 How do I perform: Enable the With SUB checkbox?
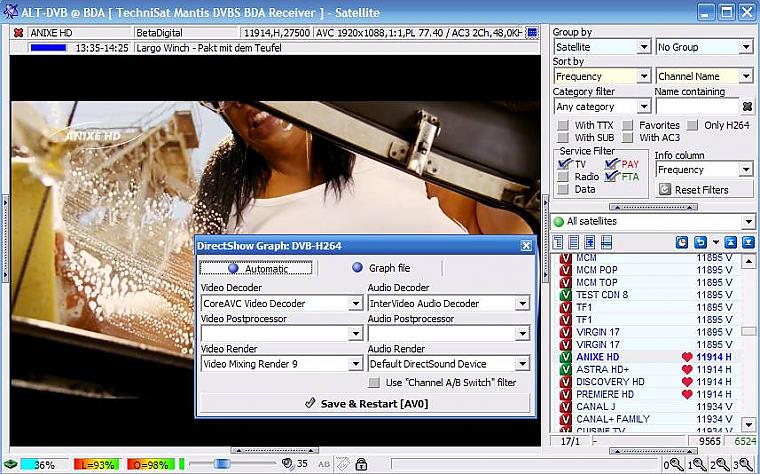click(563, 138)
